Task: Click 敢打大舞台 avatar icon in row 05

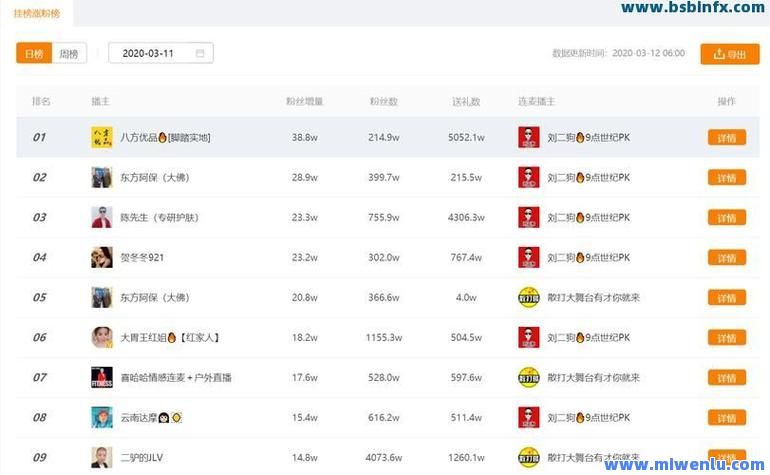Action: tap(528, 297)
